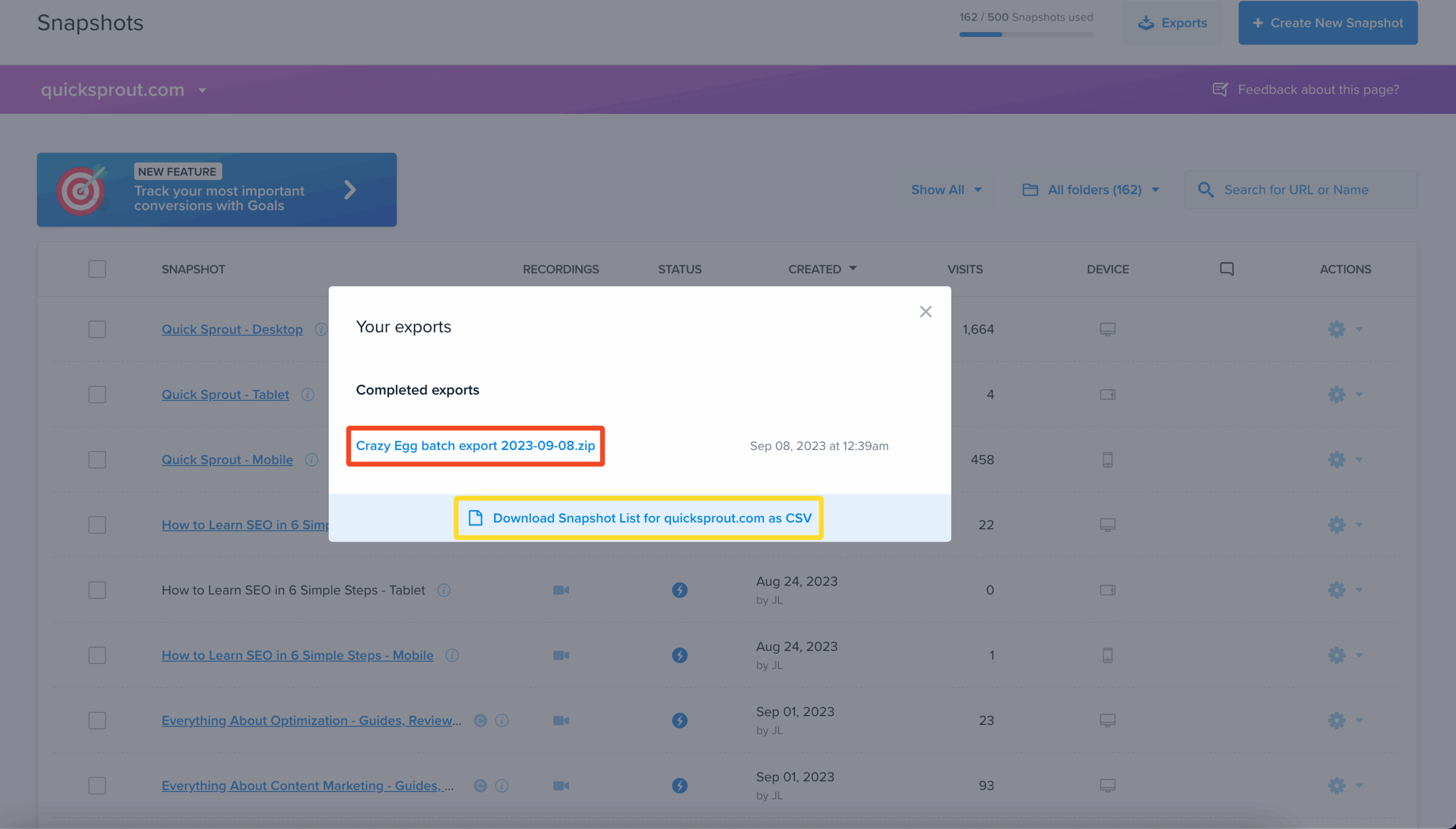Click recordings camera icon for Content Marketing row
The height and width of the screenshot is (829, 1456).
pyautogui.click(x=561, y=786)
